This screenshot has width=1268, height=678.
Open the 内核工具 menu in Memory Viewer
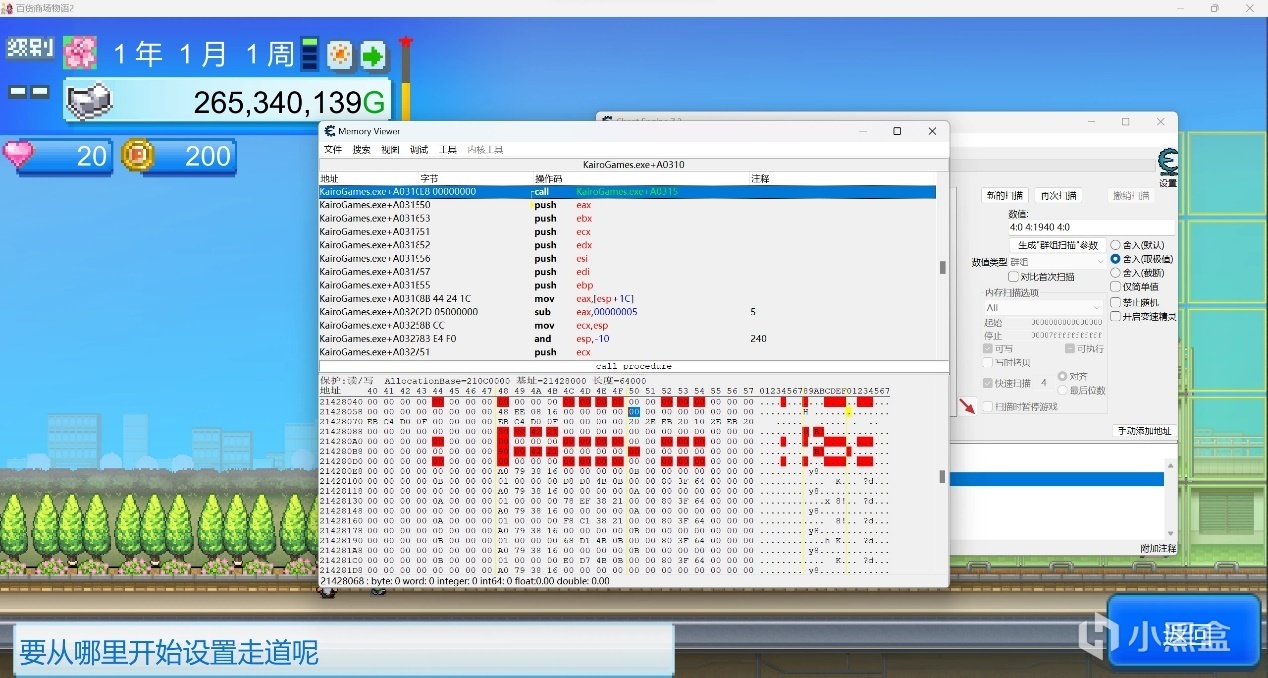click(x=485, y=149)
